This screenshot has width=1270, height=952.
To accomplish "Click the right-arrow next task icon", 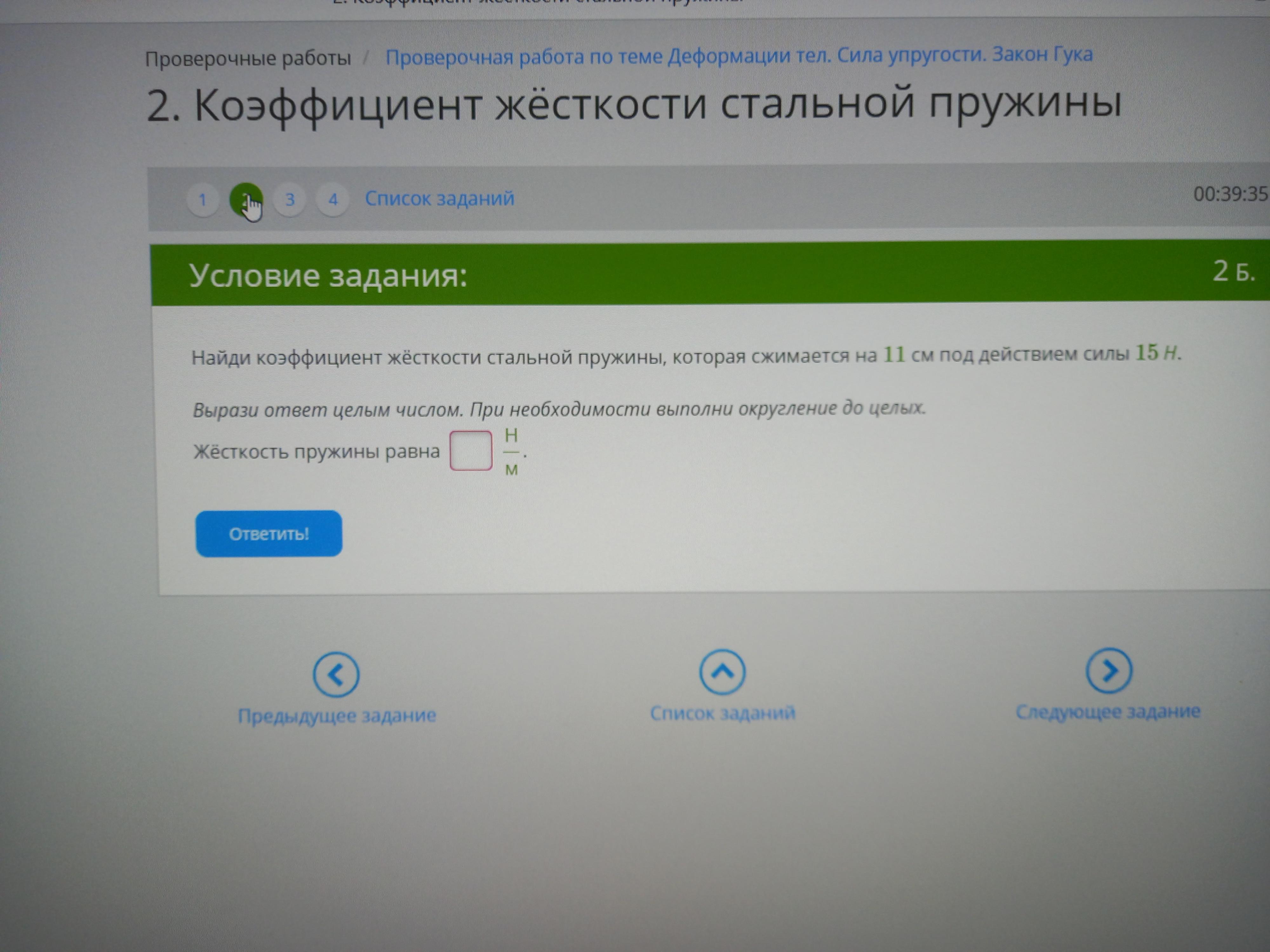I will [1109, 670].
